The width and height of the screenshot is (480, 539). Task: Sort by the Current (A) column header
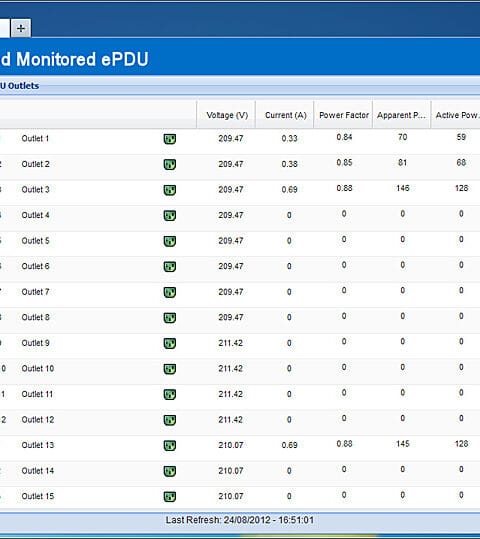285,115
